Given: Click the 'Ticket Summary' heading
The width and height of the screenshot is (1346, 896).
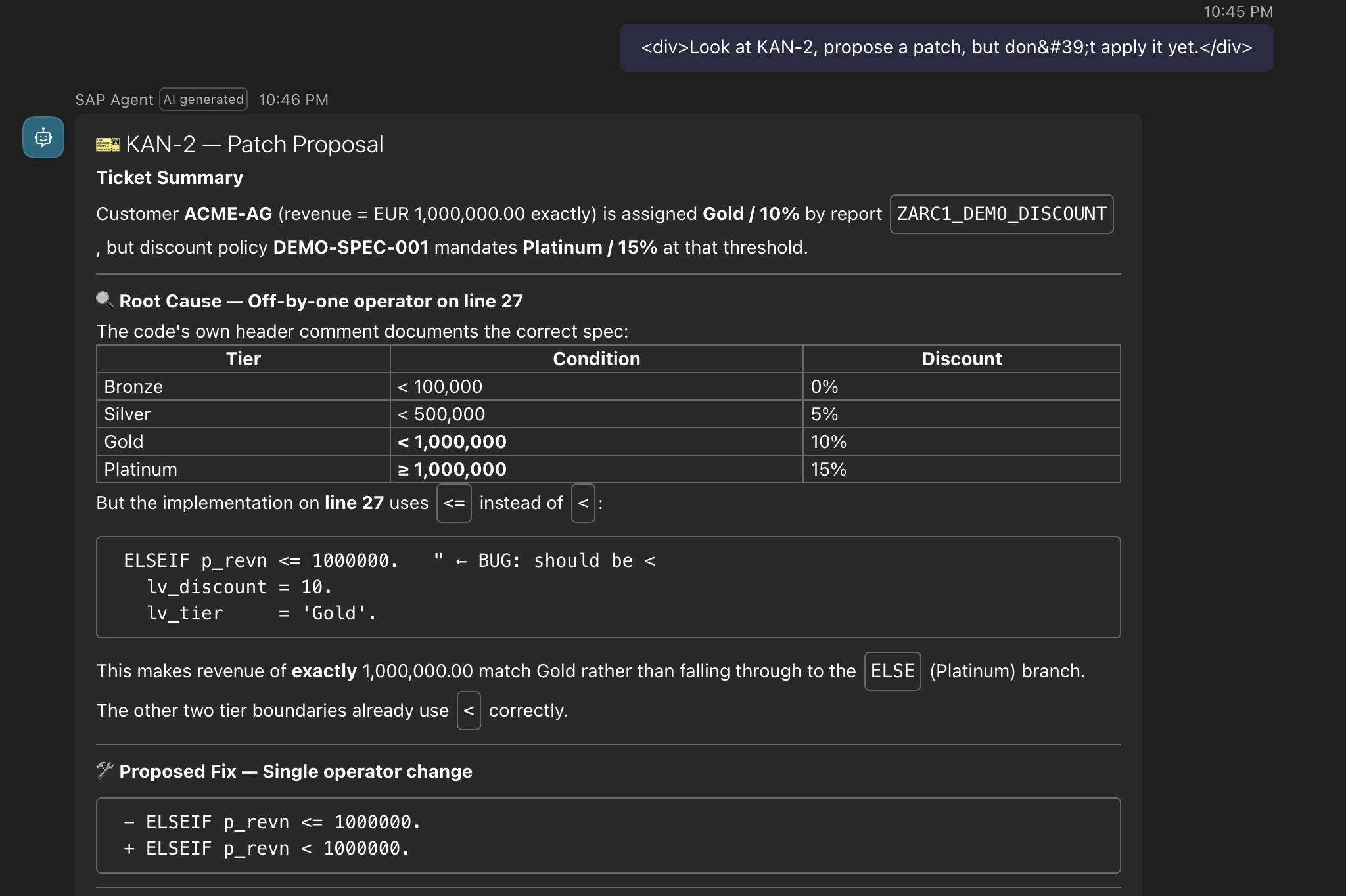Looking at the screenshot, I should pyautogui.click(x=170, y=177).
